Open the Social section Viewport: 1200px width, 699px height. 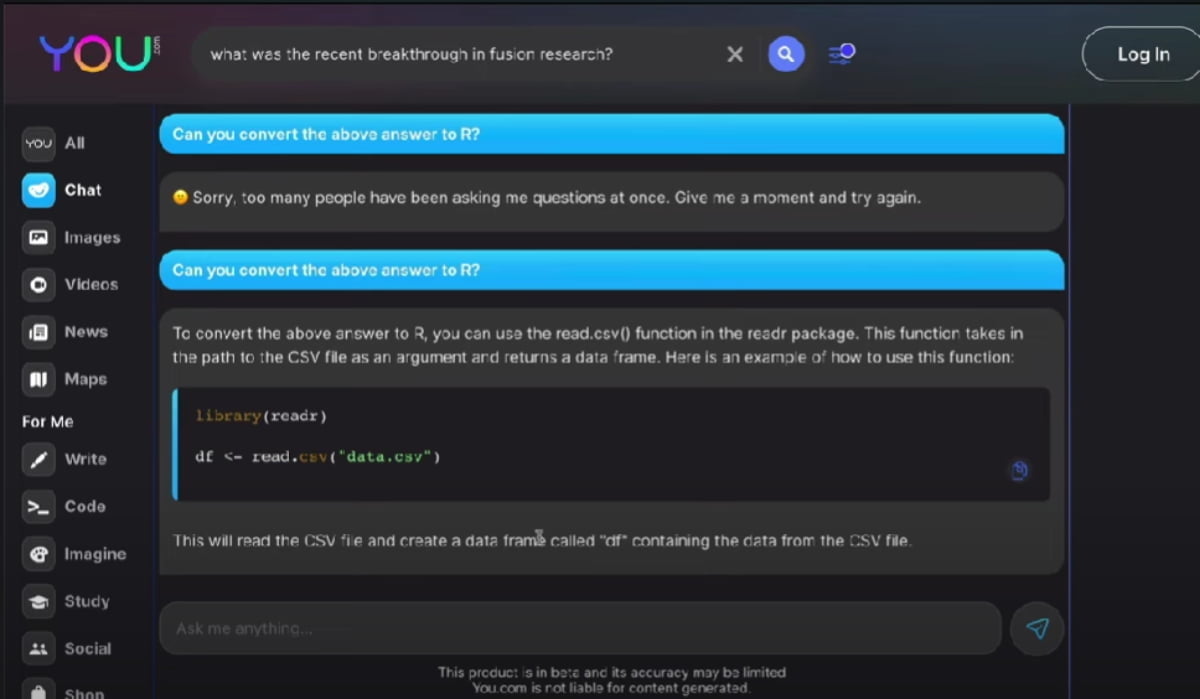coord(39,649)
